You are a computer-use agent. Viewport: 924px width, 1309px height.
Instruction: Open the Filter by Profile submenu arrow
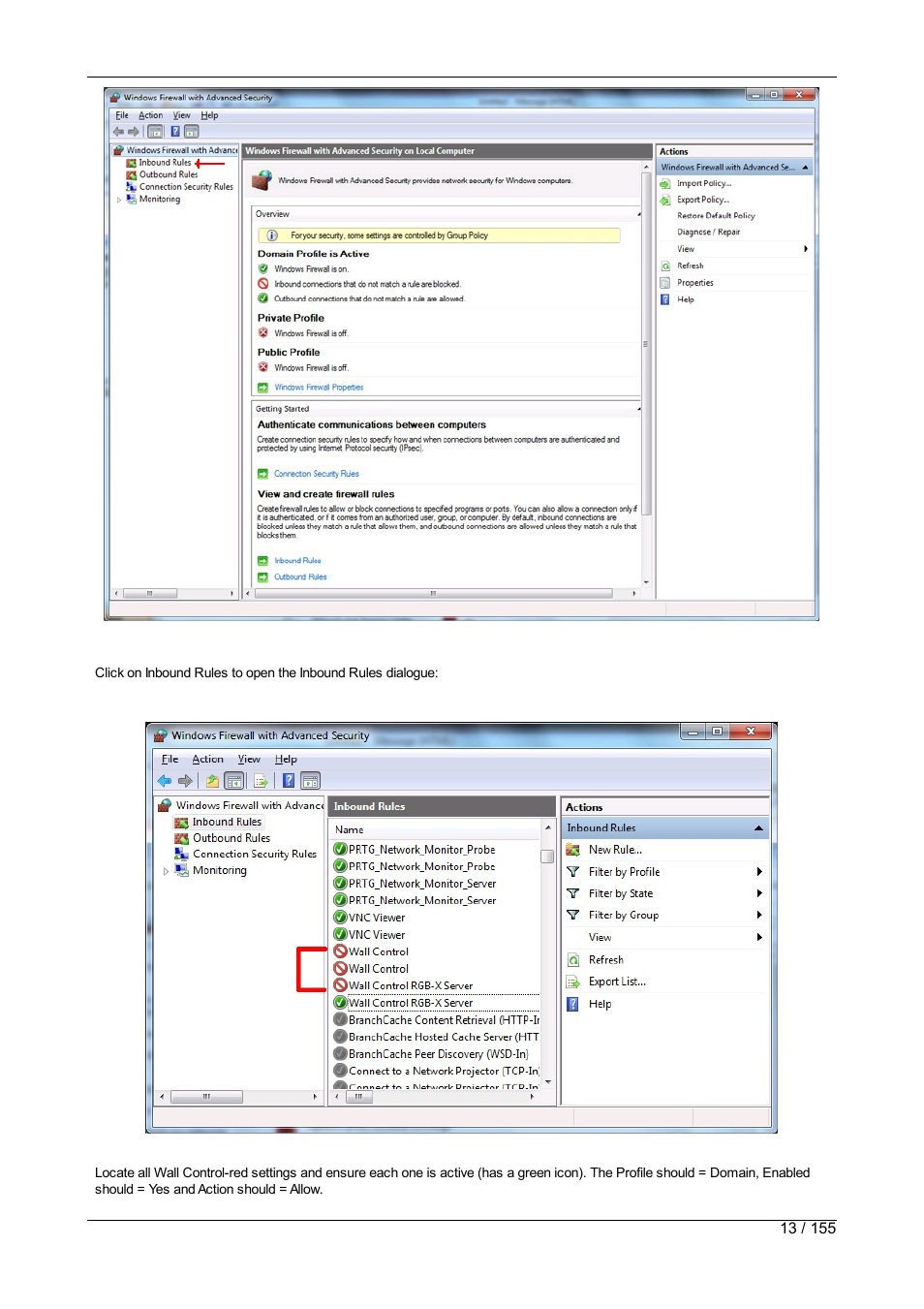pos(759,872)
